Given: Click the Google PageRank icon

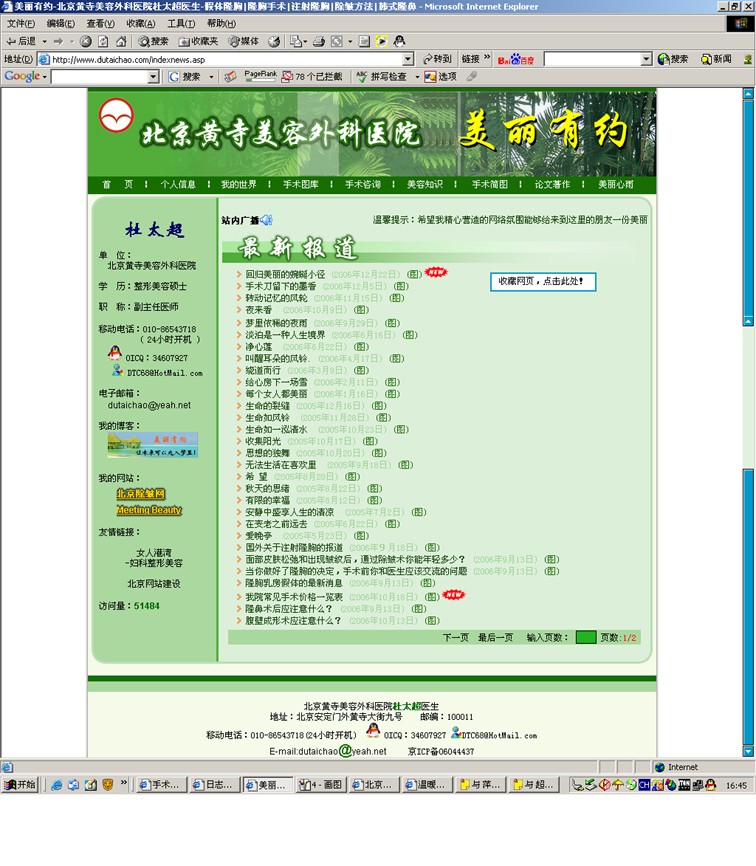Looking at the screenshot, I should 260,76.
